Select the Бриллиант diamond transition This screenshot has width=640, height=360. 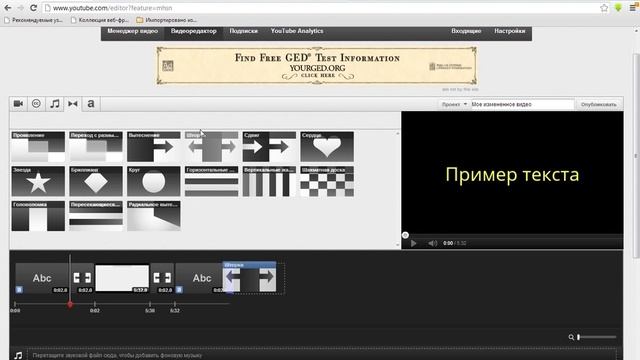(96, 181)
